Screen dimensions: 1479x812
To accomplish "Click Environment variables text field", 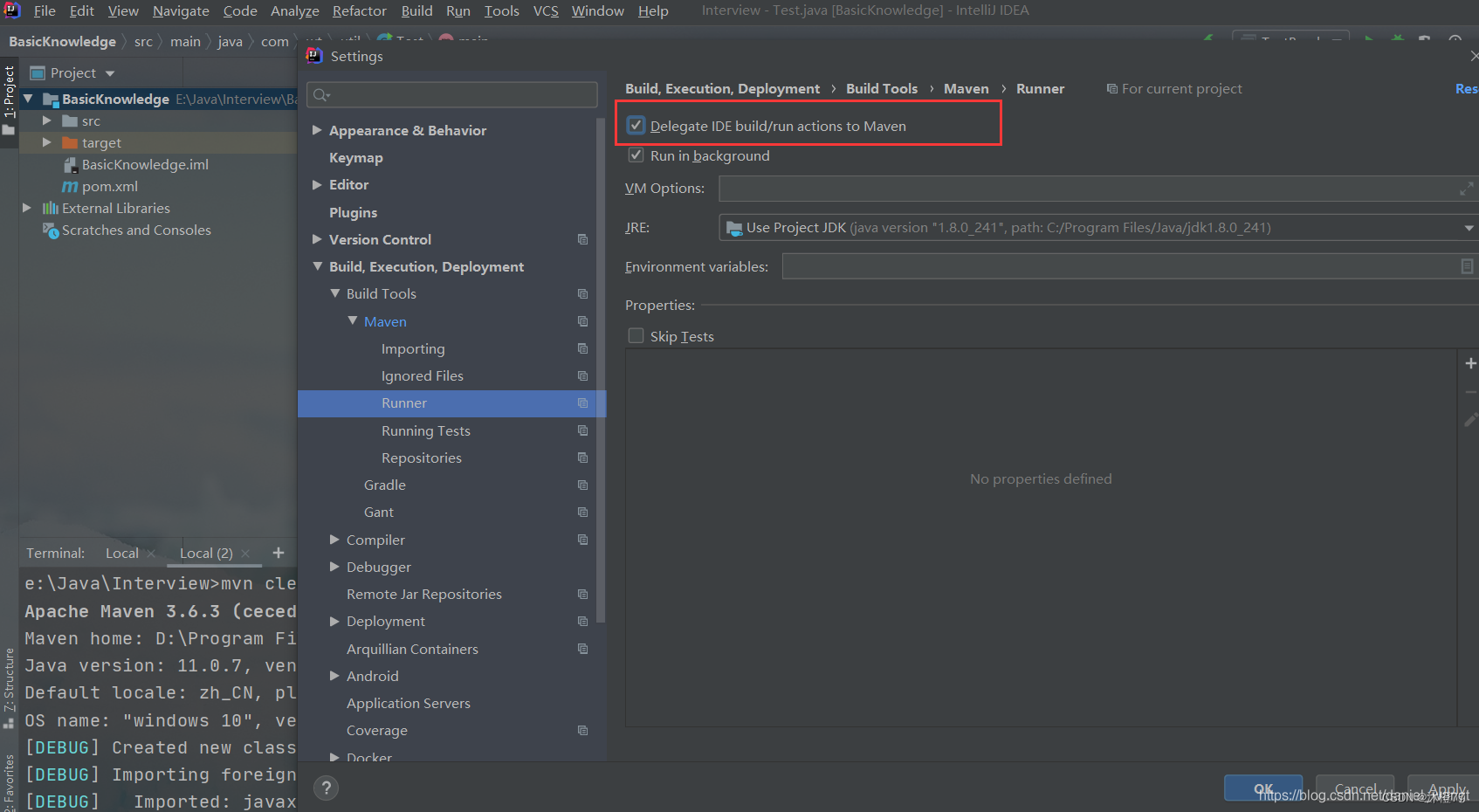I will pos(1130,266).
